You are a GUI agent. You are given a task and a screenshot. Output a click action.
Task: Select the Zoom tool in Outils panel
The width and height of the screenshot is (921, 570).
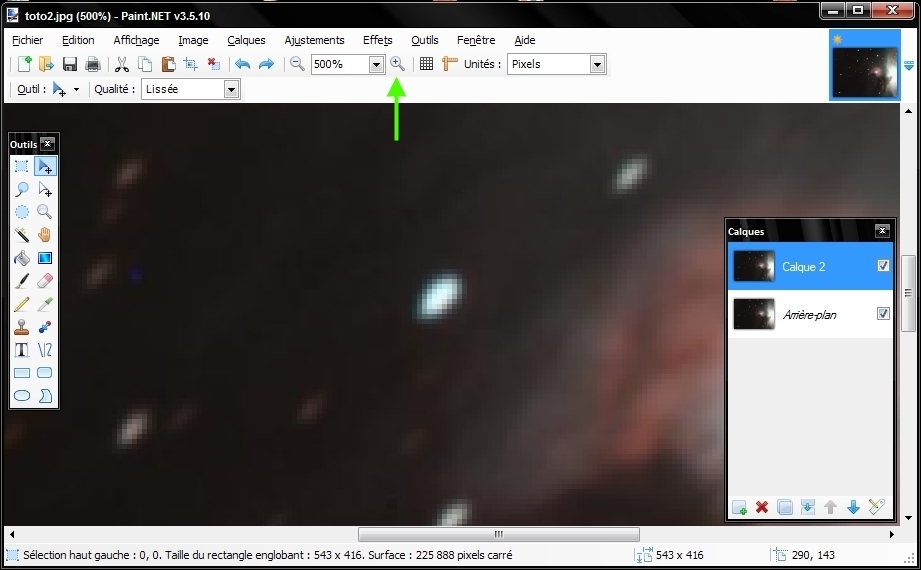(45, 212)
